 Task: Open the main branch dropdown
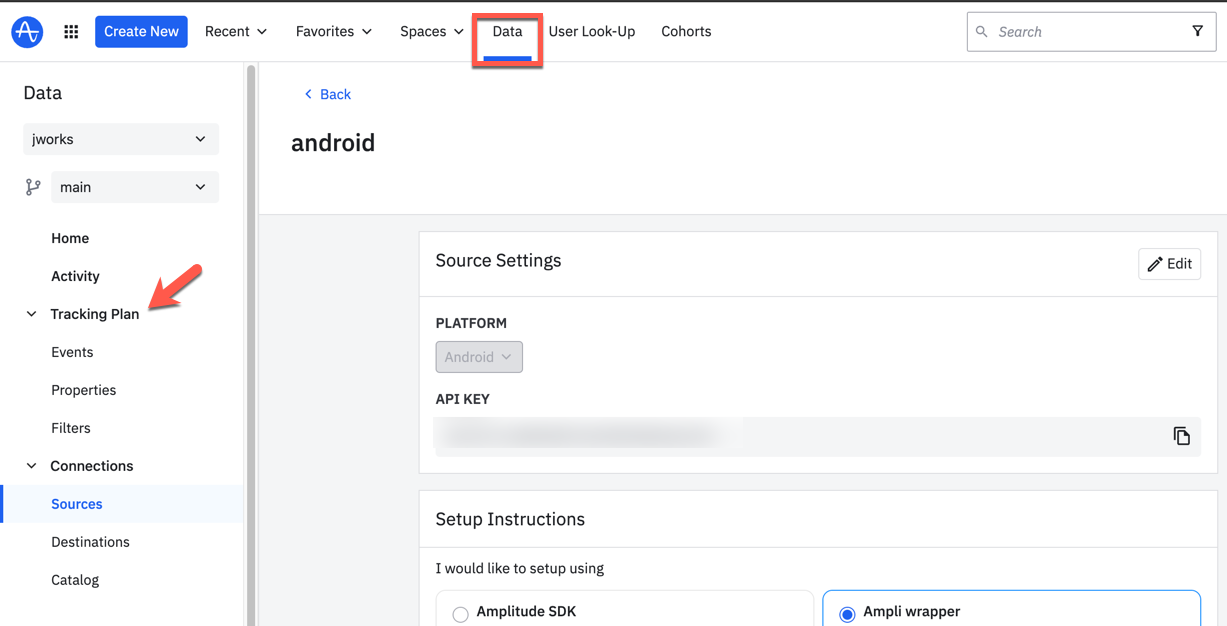(x=135, y=187)
